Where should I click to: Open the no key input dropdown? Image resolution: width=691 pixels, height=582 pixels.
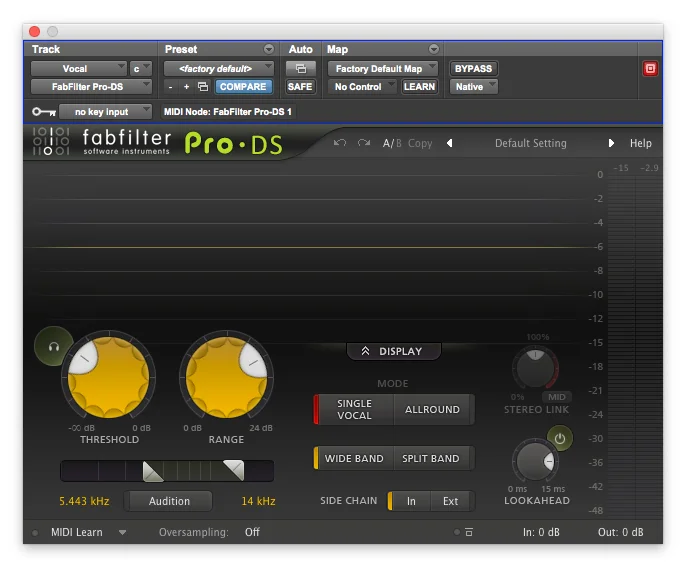click(106, 112)
